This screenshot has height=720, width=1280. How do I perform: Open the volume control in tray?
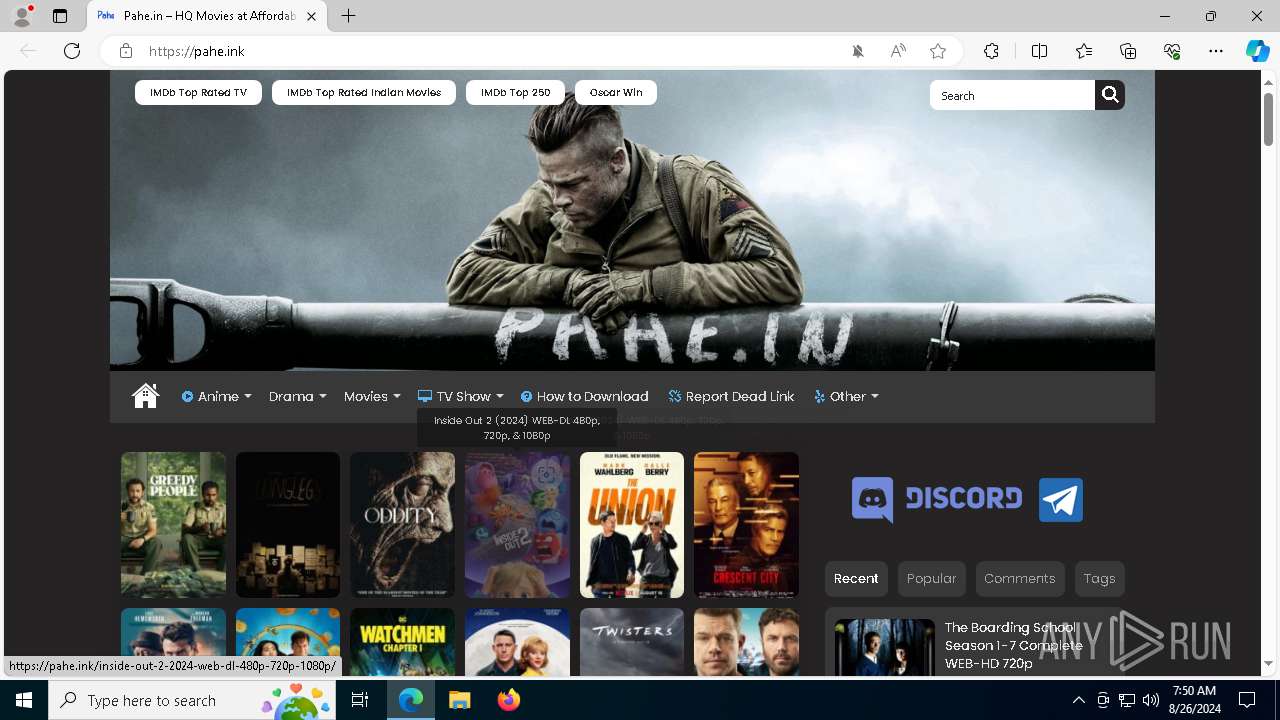(x=1151, y=700)
